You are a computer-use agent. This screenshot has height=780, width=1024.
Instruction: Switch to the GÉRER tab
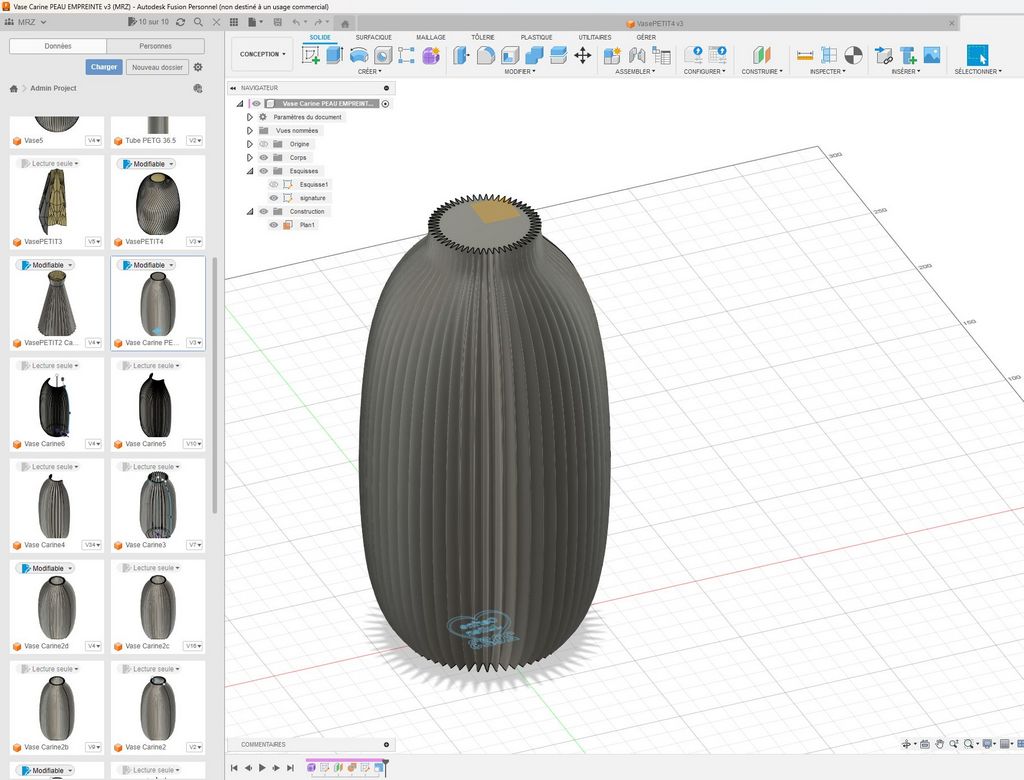[646, 37]
